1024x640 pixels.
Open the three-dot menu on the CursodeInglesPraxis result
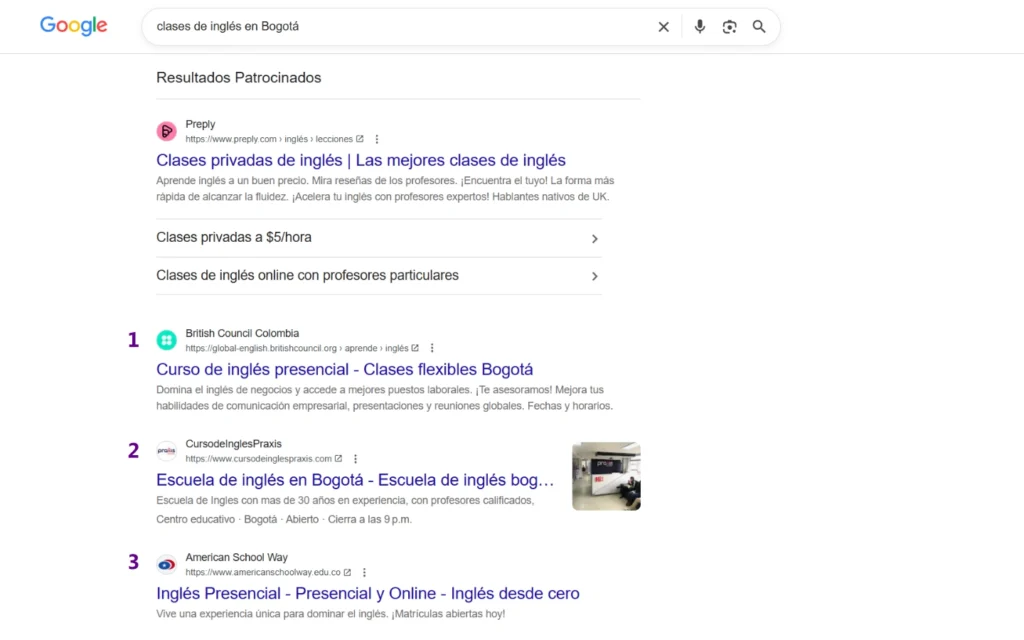pos(355,458)
